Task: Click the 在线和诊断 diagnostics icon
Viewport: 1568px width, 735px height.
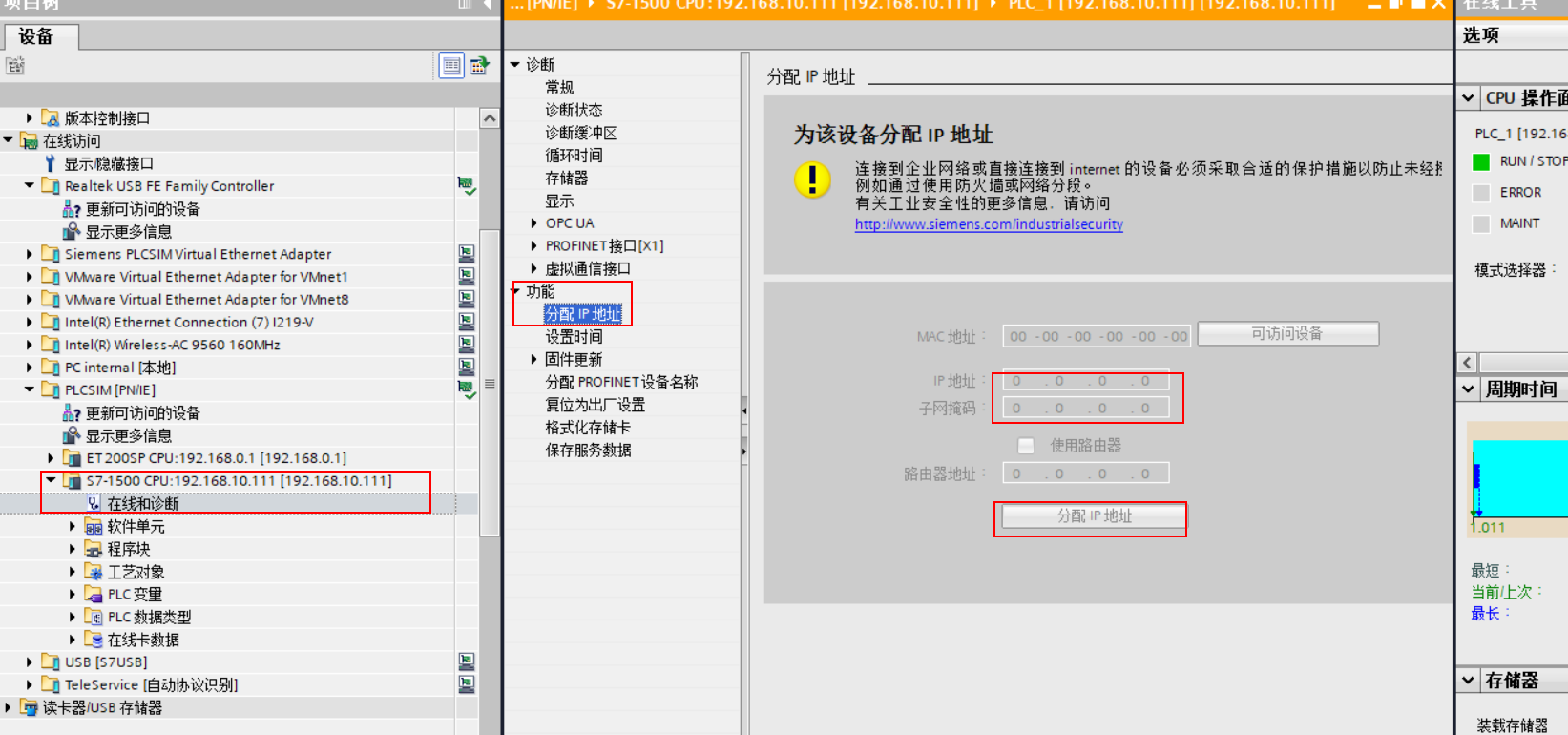Action: pyautogui.click(x=94, y=503)
